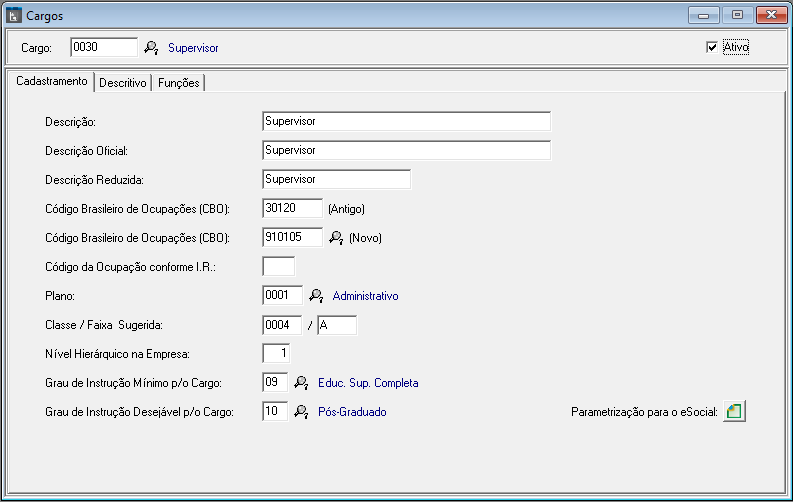Screen dimensions: 793x502
Task: Focus the Descrição Oficial field
Action: click(407, 150)
